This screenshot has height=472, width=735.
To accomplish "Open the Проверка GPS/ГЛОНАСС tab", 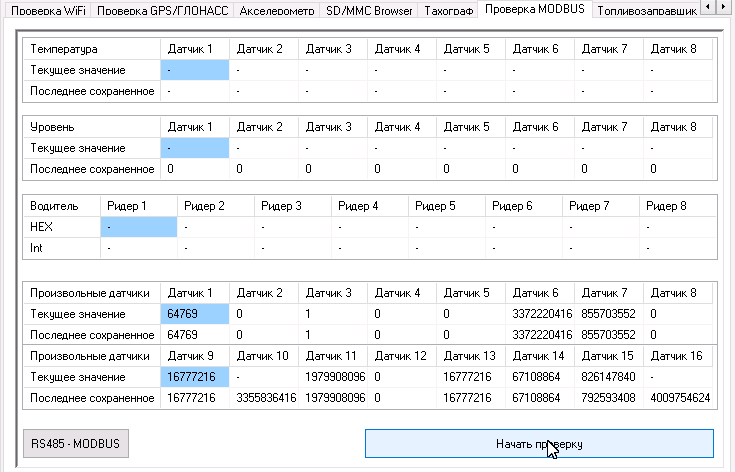I will tap(163, 10).
